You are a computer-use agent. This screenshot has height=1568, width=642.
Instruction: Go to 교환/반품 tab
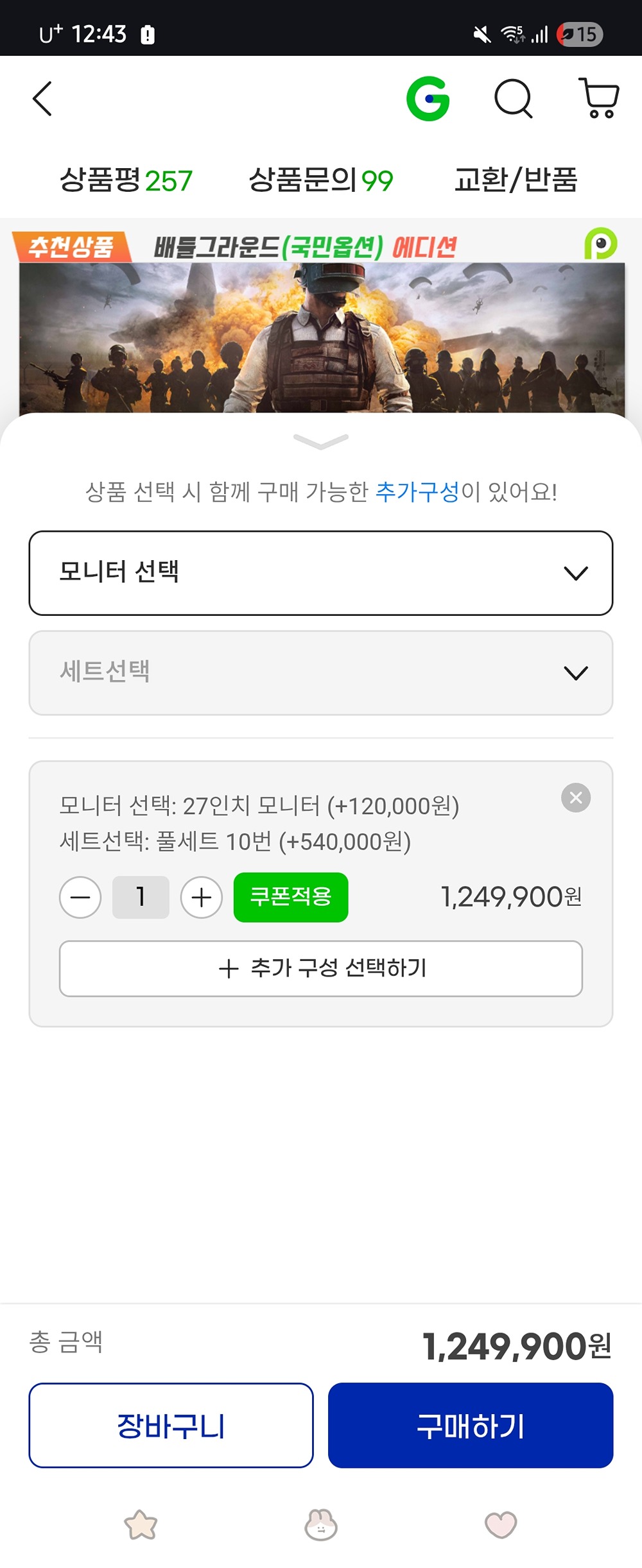point(516,180)
